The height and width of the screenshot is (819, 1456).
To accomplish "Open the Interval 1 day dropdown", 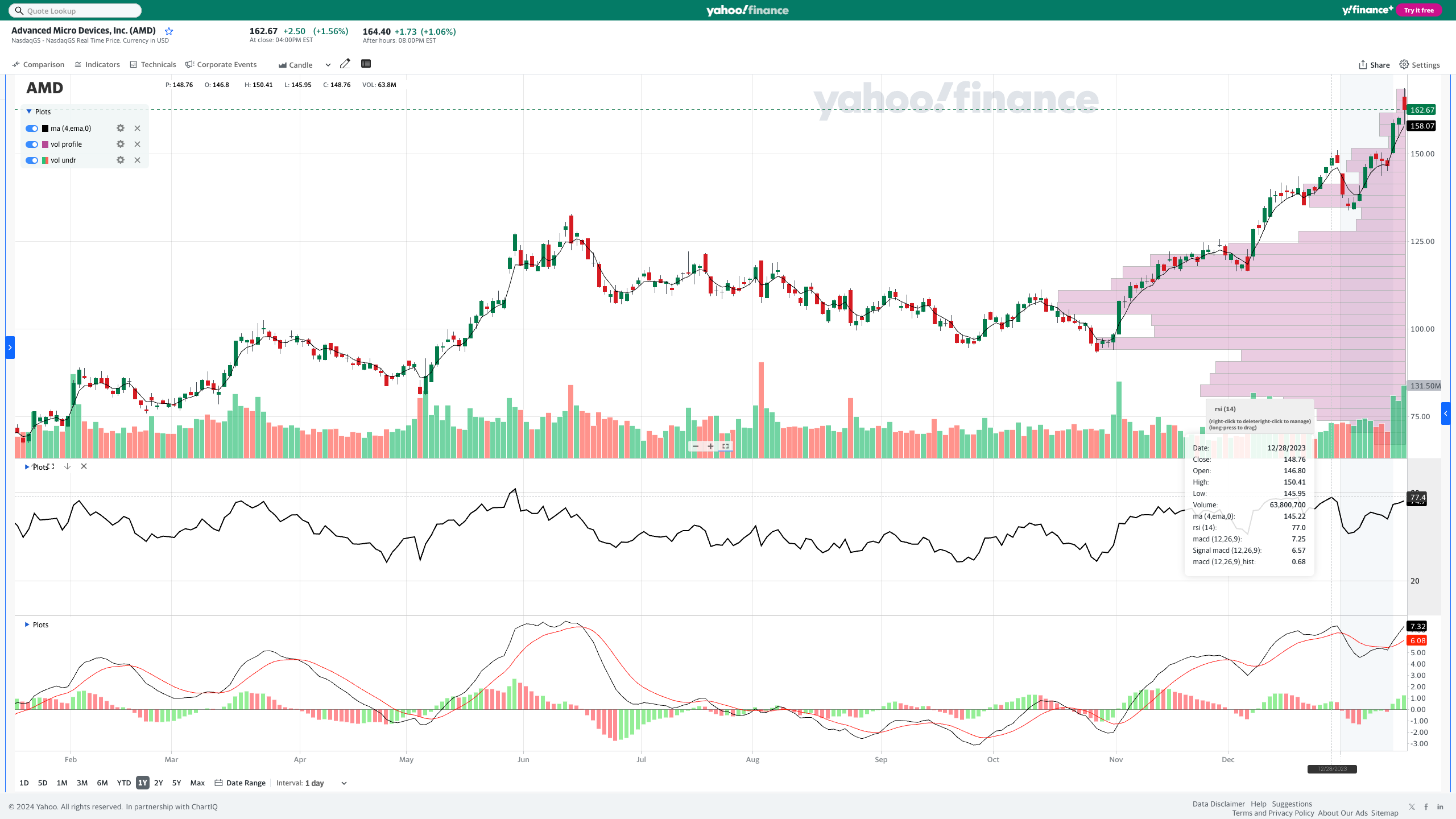I will pos(344,783).
